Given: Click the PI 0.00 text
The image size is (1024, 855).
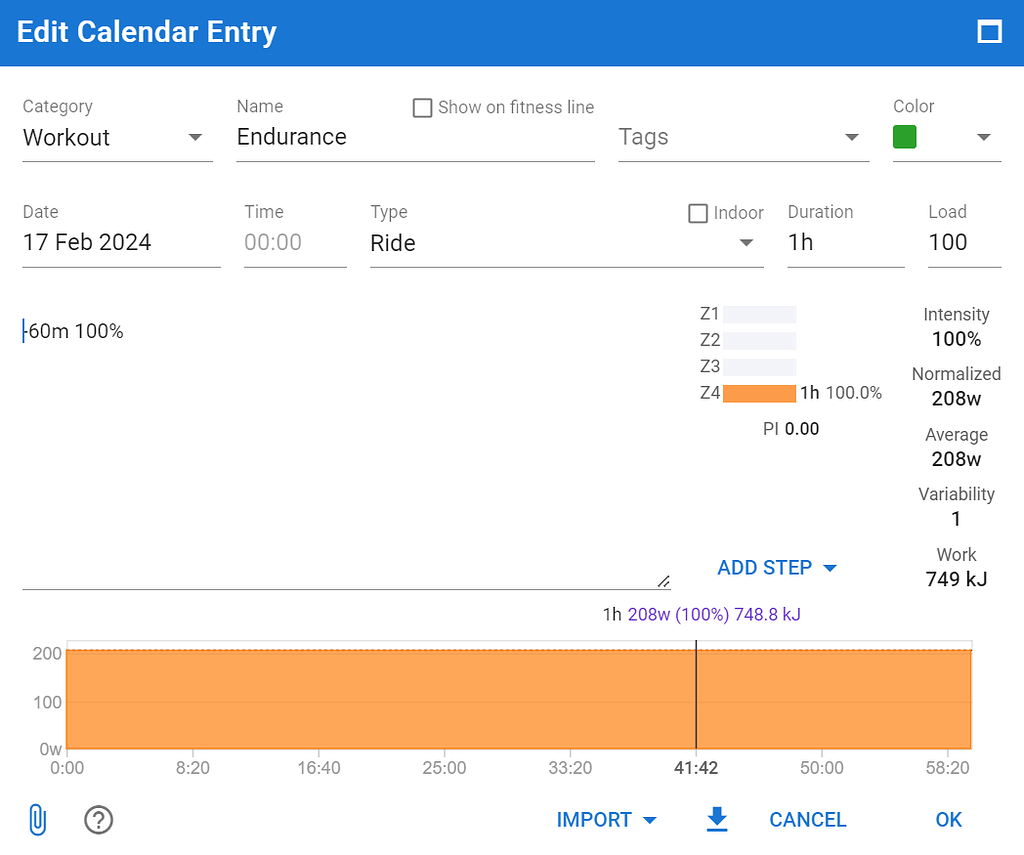Looking at the screenshot, I should click(x=791, y=429).
